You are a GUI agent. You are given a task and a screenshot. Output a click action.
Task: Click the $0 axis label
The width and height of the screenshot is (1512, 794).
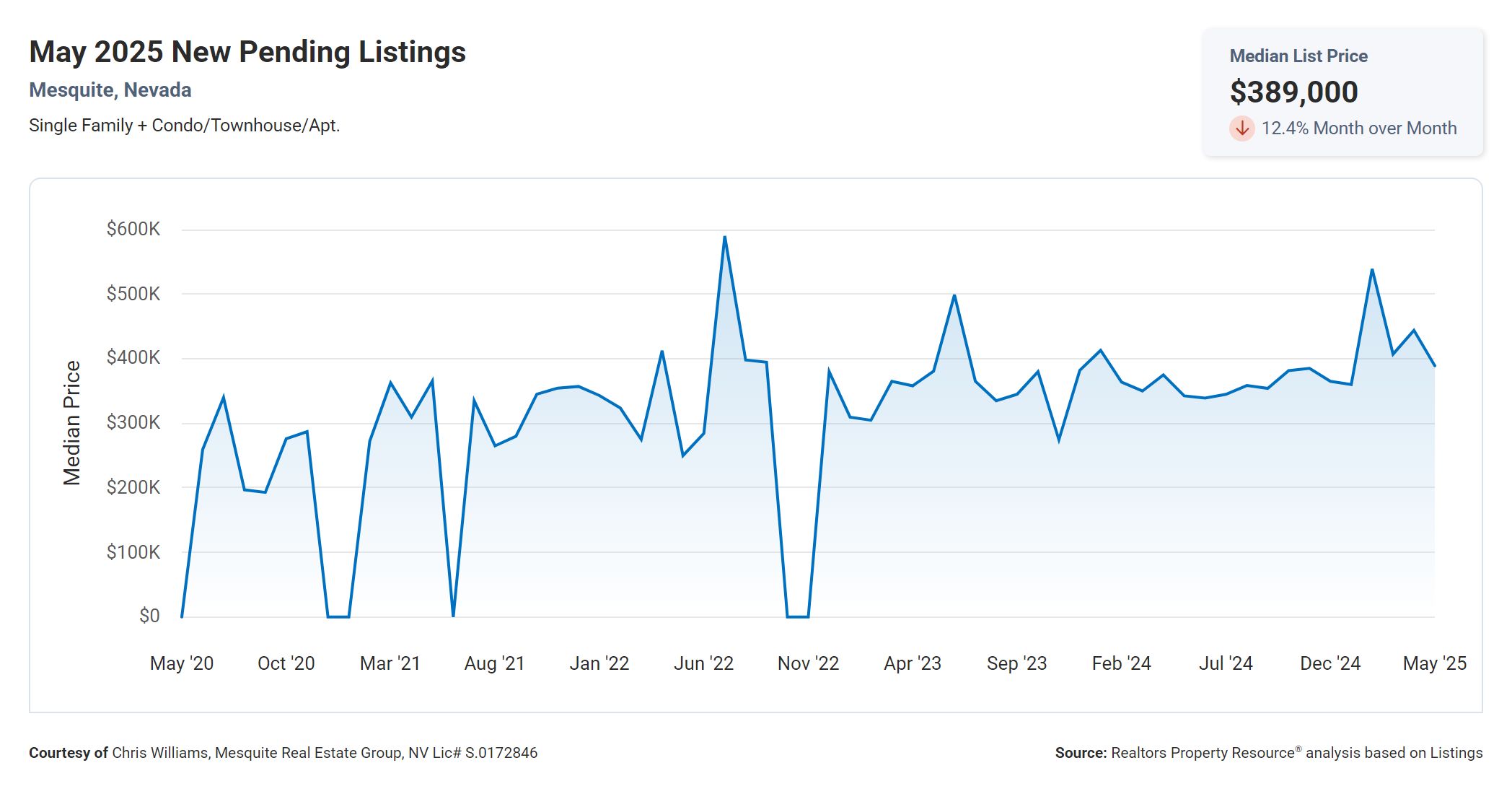point(149,616)
